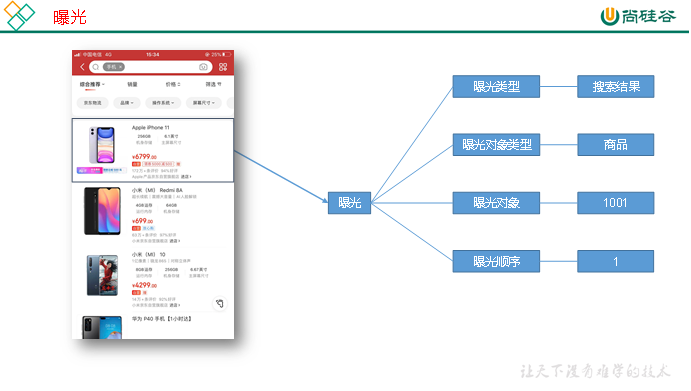691x391 pixels.
Task: Click the 华为 P40 手机 title
Action: point(161,319)
